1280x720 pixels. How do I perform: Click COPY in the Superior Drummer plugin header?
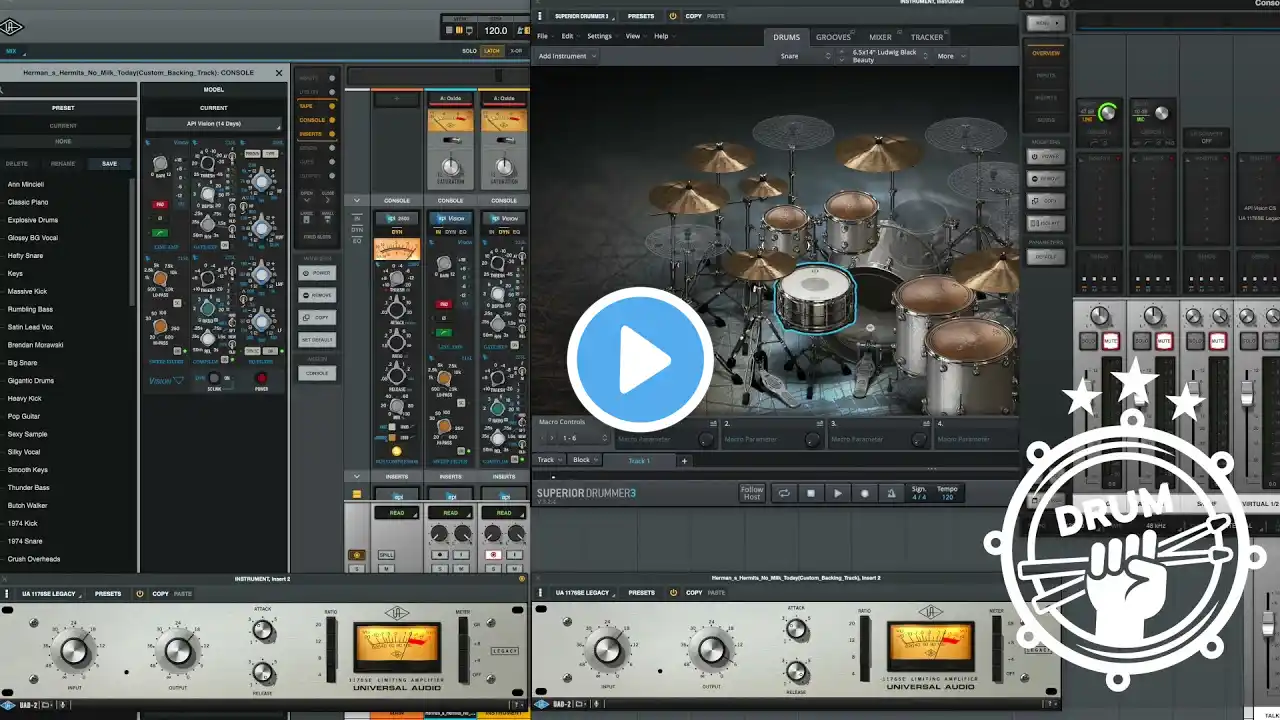(693, 16)
